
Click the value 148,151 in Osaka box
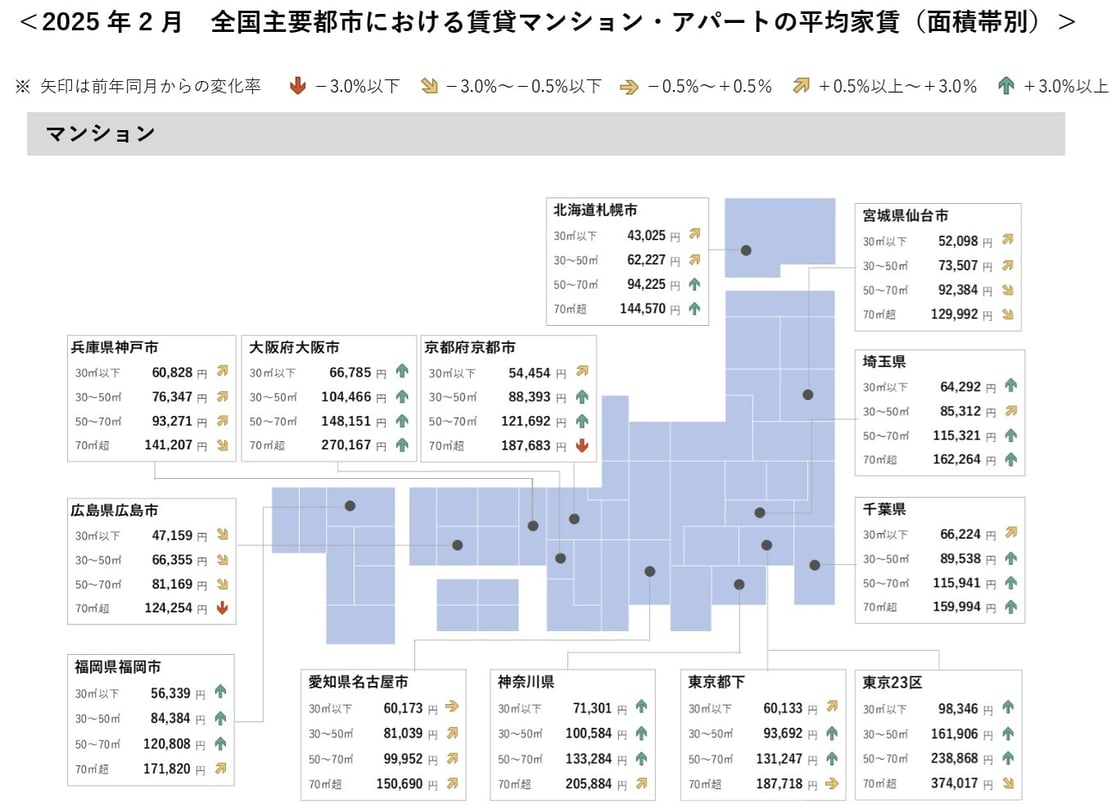[x=346, y=421]
